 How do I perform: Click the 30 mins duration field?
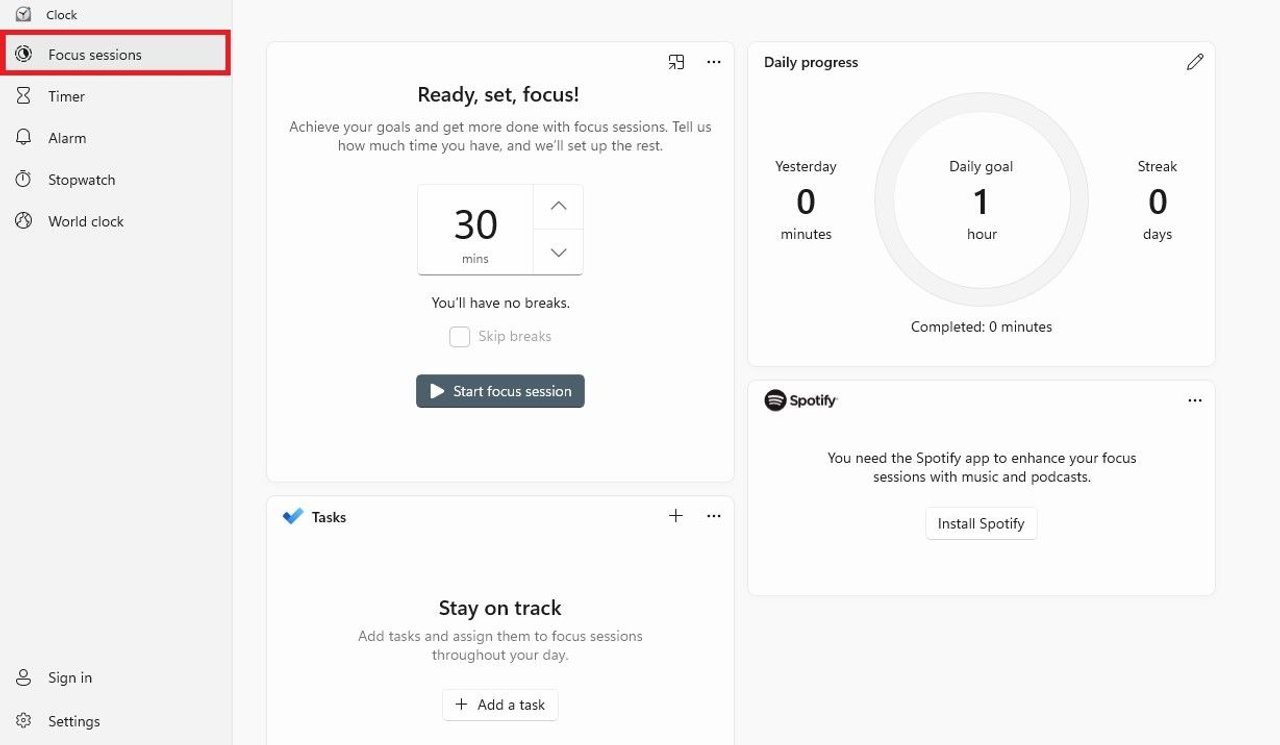coord(475,230)
